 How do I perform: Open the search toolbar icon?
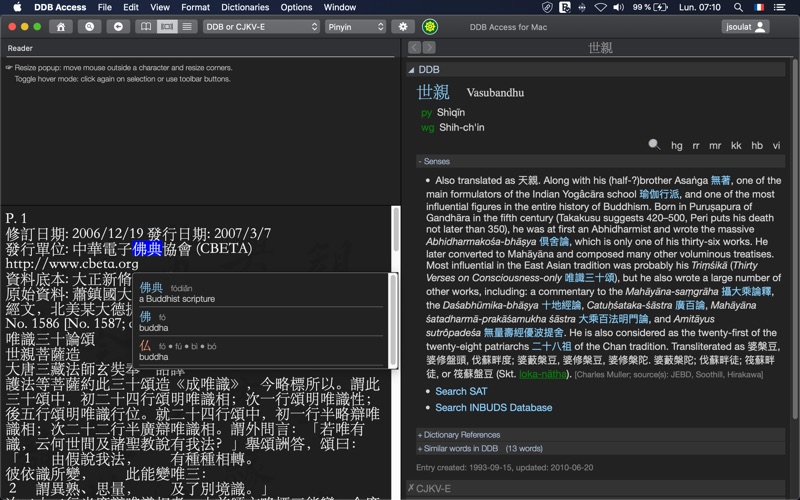point(89,27)
